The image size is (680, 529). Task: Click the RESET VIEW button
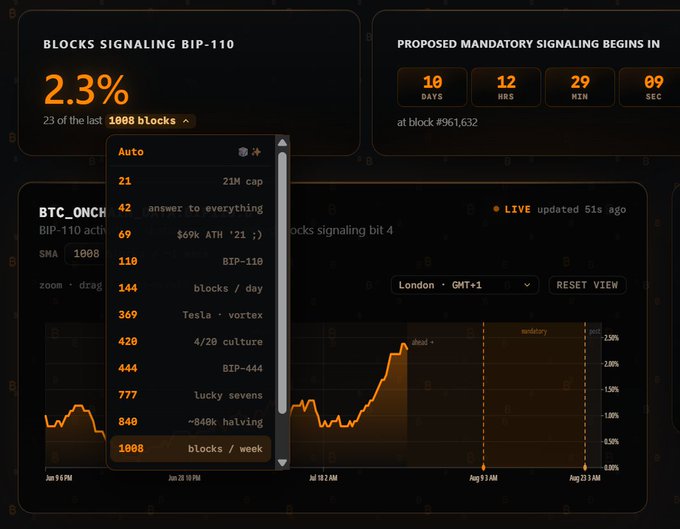[x=587, y=285]
